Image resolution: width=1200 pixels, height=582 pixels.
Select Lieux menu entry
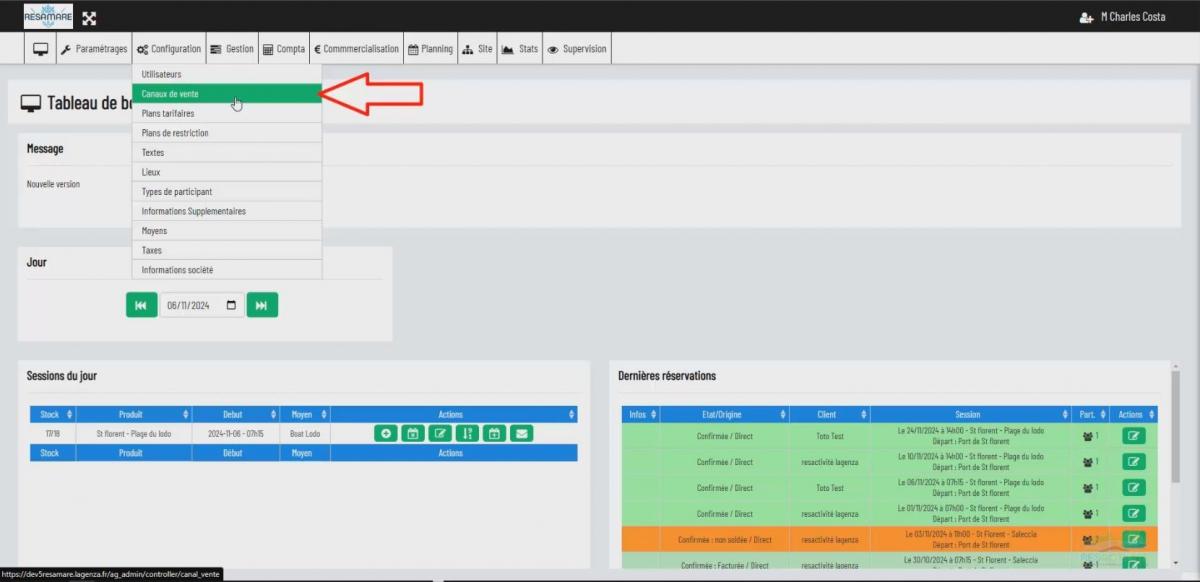click(227, 172)
